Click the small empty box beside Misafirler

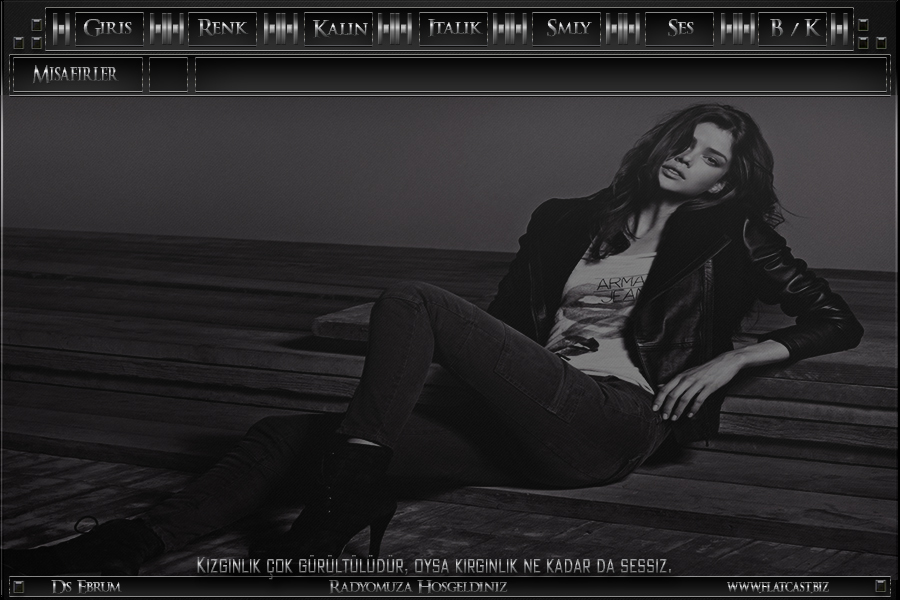(168, 75)
